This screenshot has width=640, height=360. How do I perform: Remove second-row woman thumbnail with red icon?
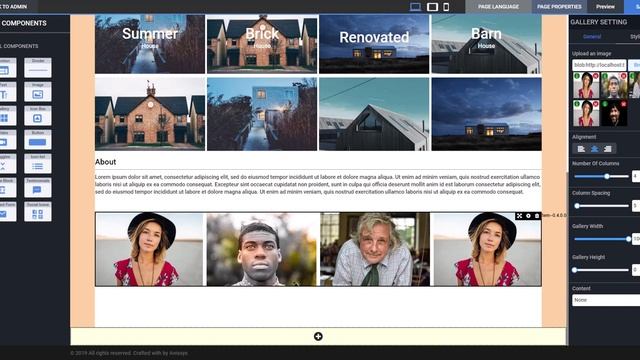[x=596, y=104]
